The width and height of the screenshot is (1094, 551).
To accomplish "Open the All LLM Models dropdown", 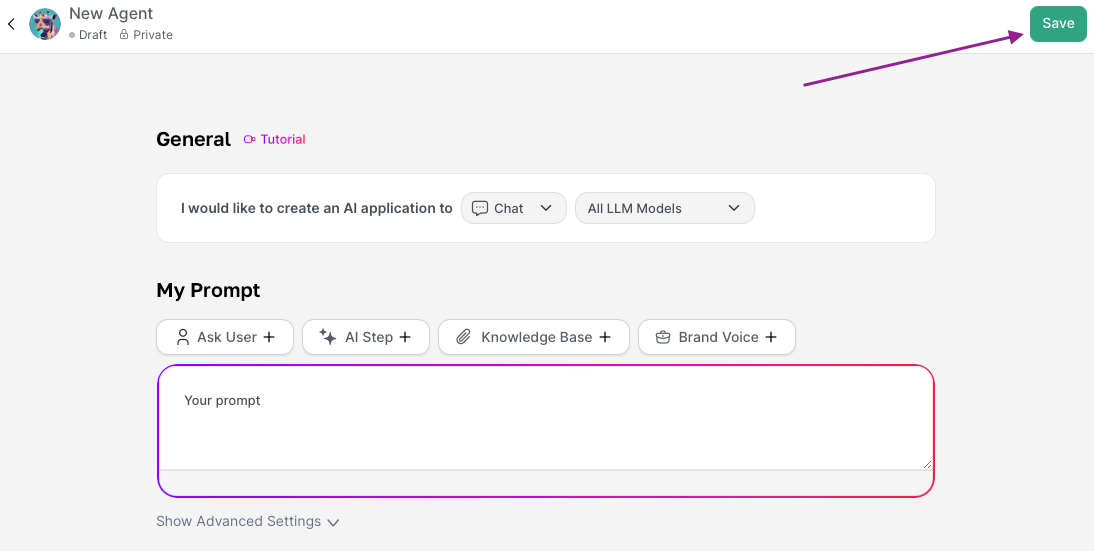I will (x=664, y=208).
